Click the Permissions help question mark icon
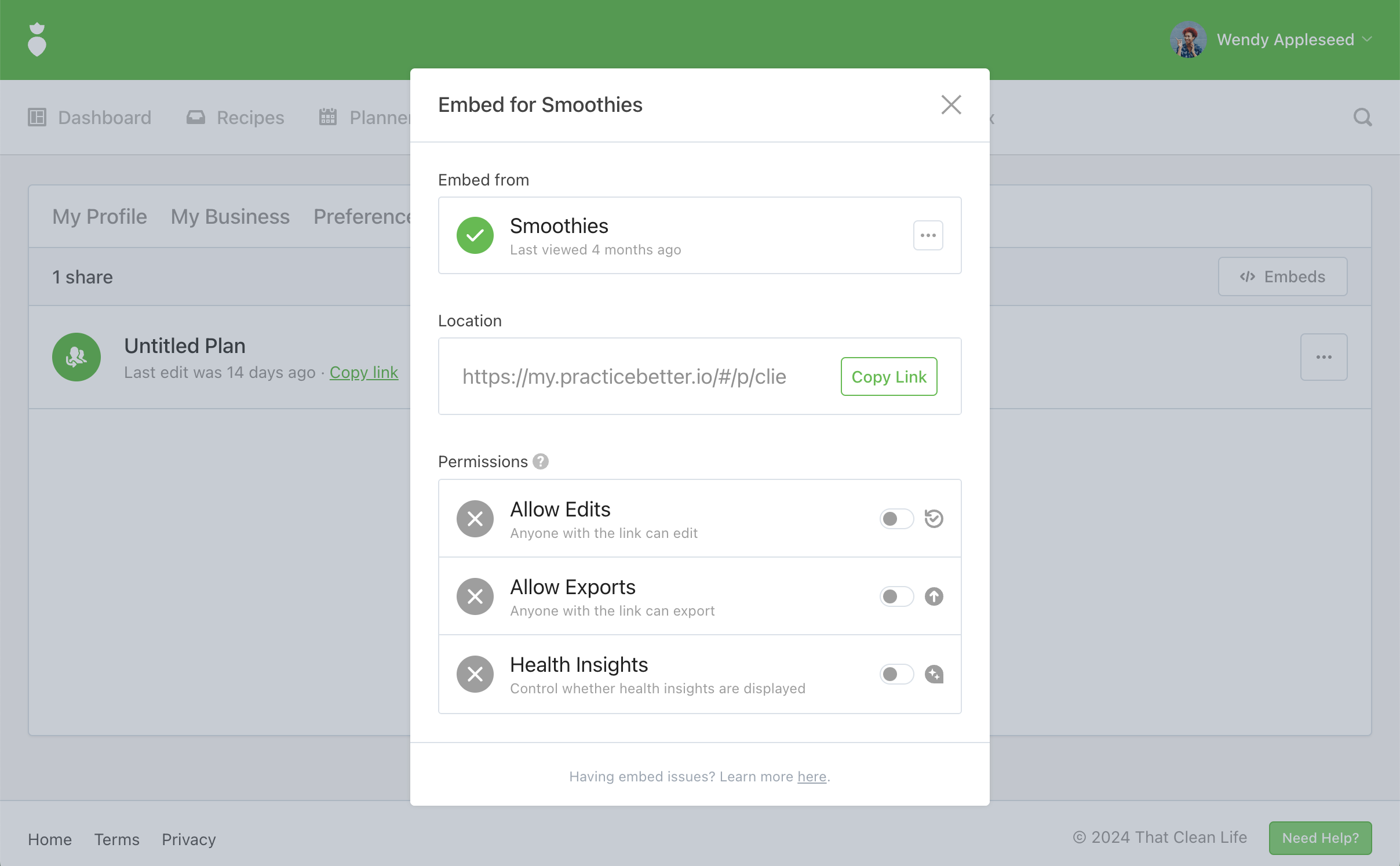 (x=541, y=461)
